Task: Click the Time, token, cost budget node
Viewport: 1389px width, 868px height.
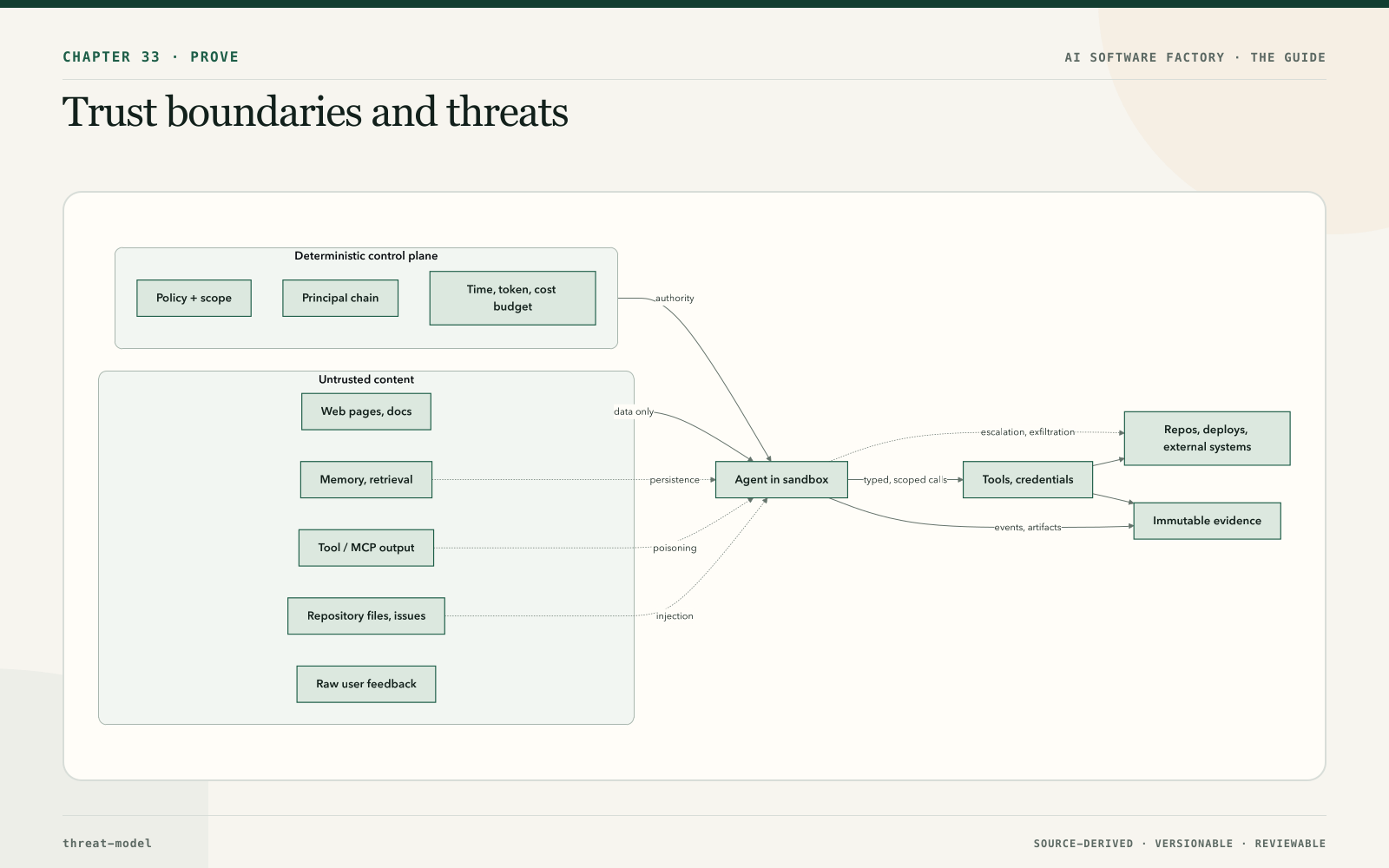Action: pos(512,298)
